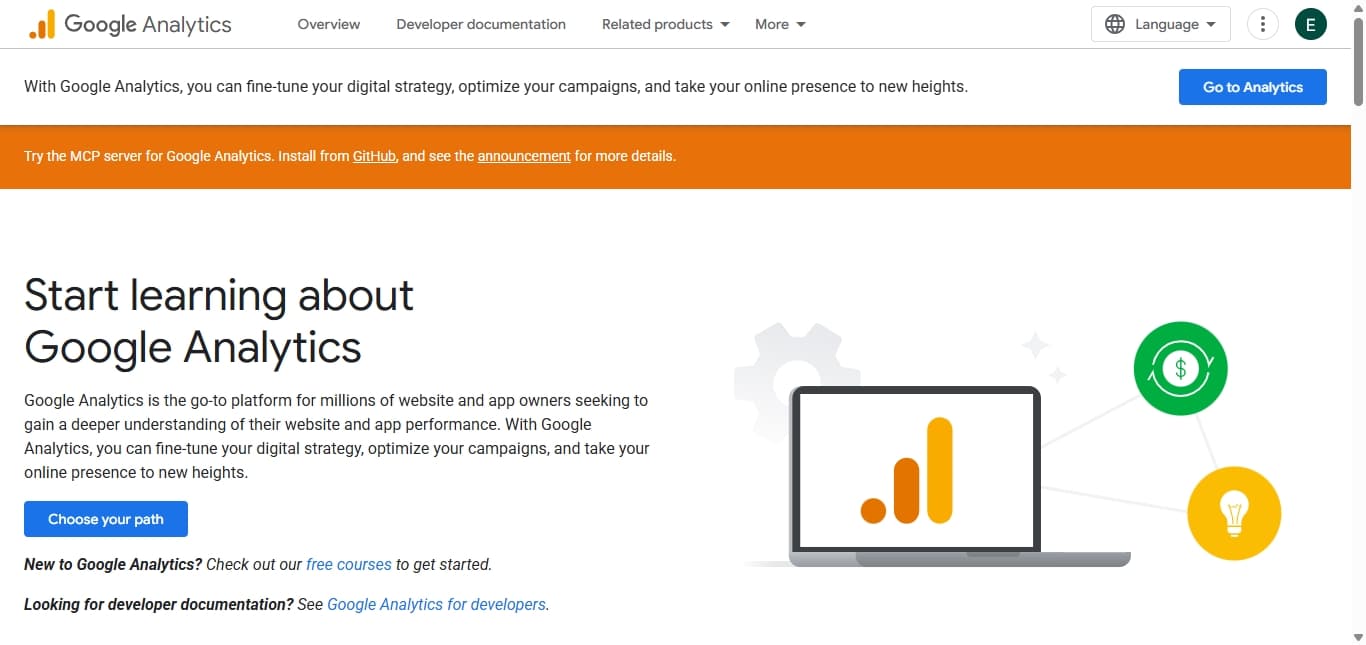The height and width of the screenshot is (645, 1366).
Task: Open the Developer documentation tab
Action: pyautogui.click(x=481, y=24)
